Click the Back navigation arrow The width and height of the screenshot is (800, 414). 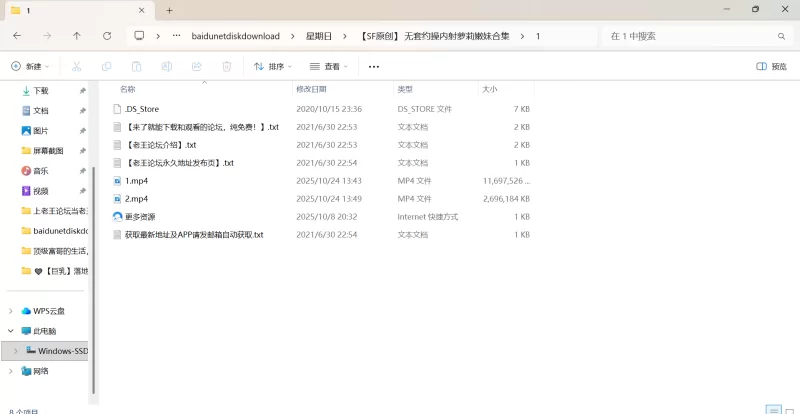[17, 35]
